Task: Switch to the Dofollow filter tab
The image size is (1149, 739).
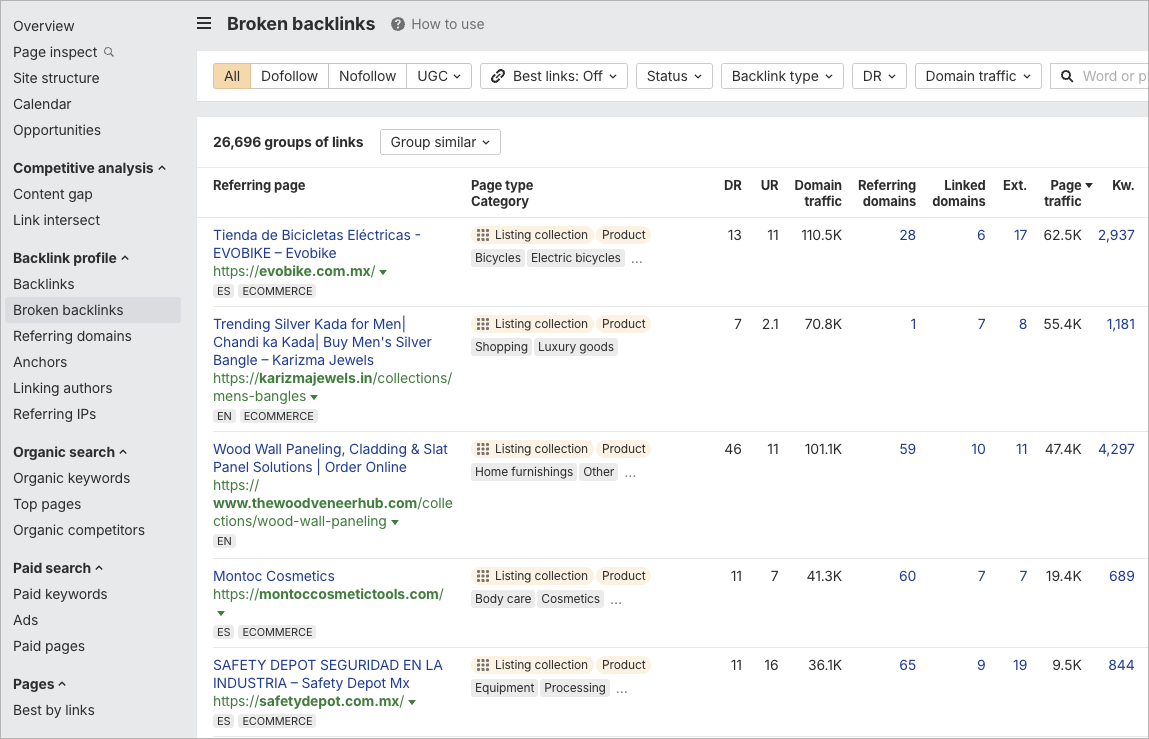Action: coord(289,75)
